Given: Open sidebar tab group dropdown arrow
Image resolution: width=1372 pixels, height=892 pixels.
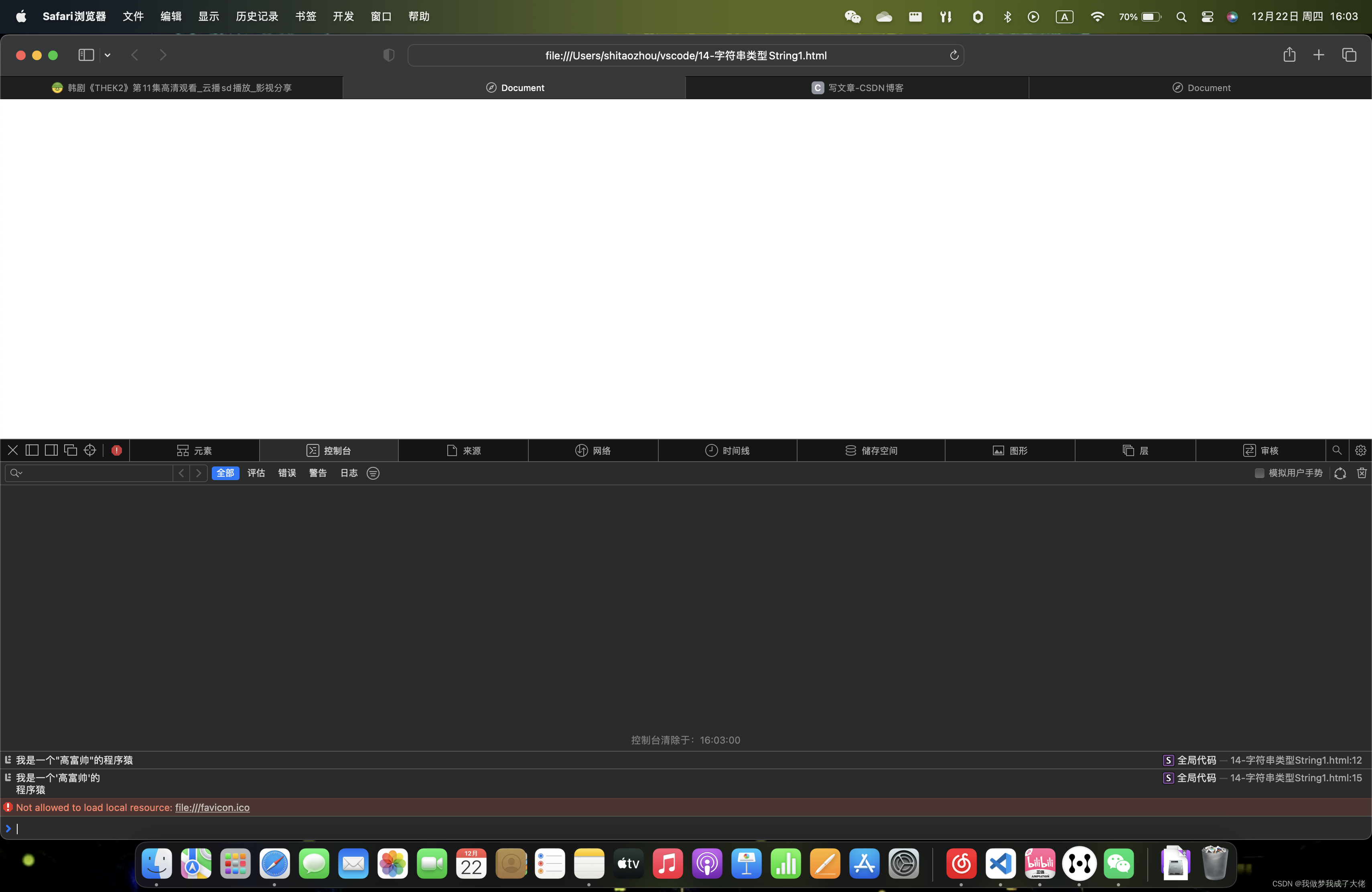Looking at the screenshot, I should [x=107, y=55].
